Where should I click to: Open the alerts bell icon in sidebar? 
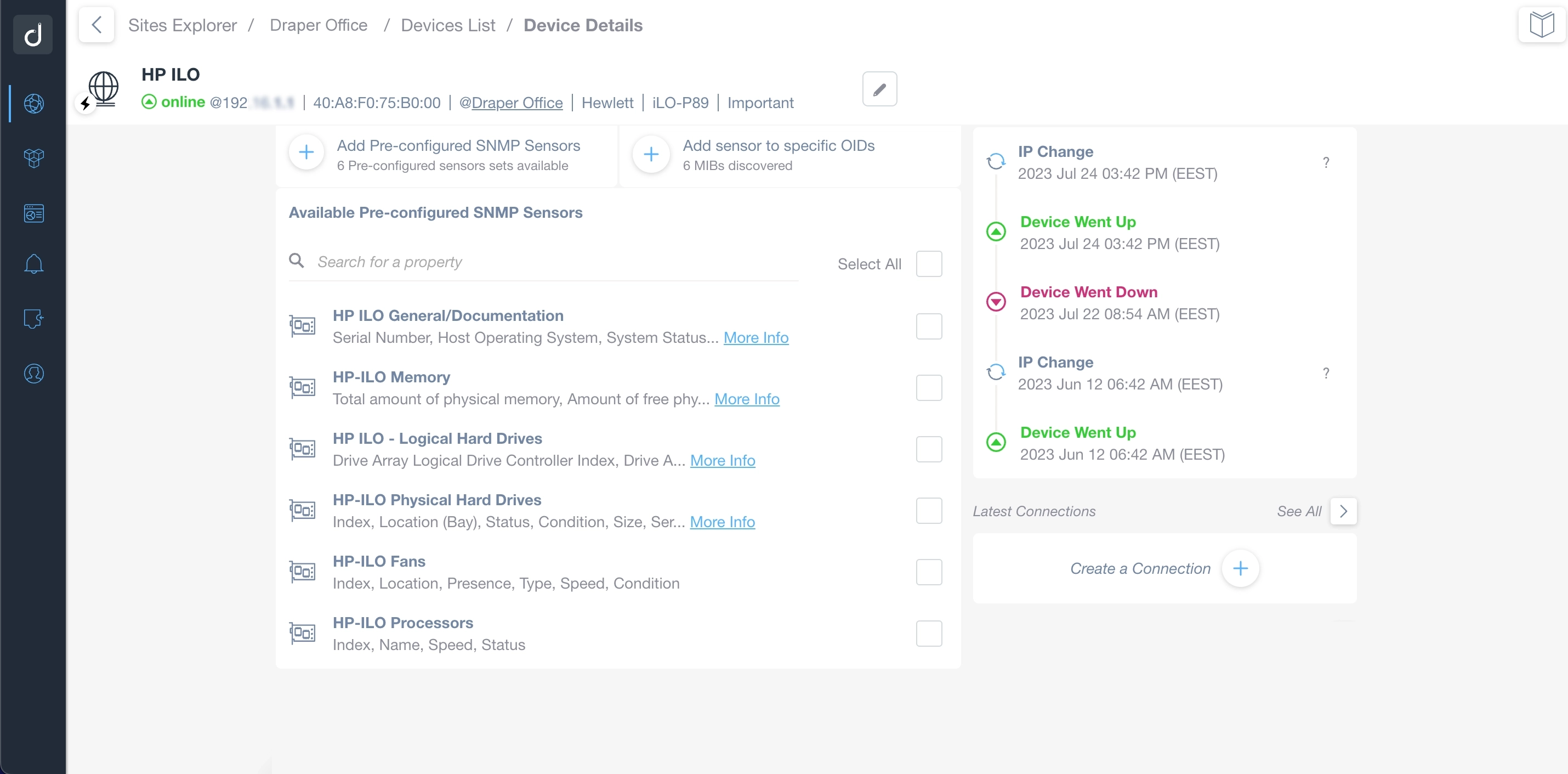tap(33, 264)
